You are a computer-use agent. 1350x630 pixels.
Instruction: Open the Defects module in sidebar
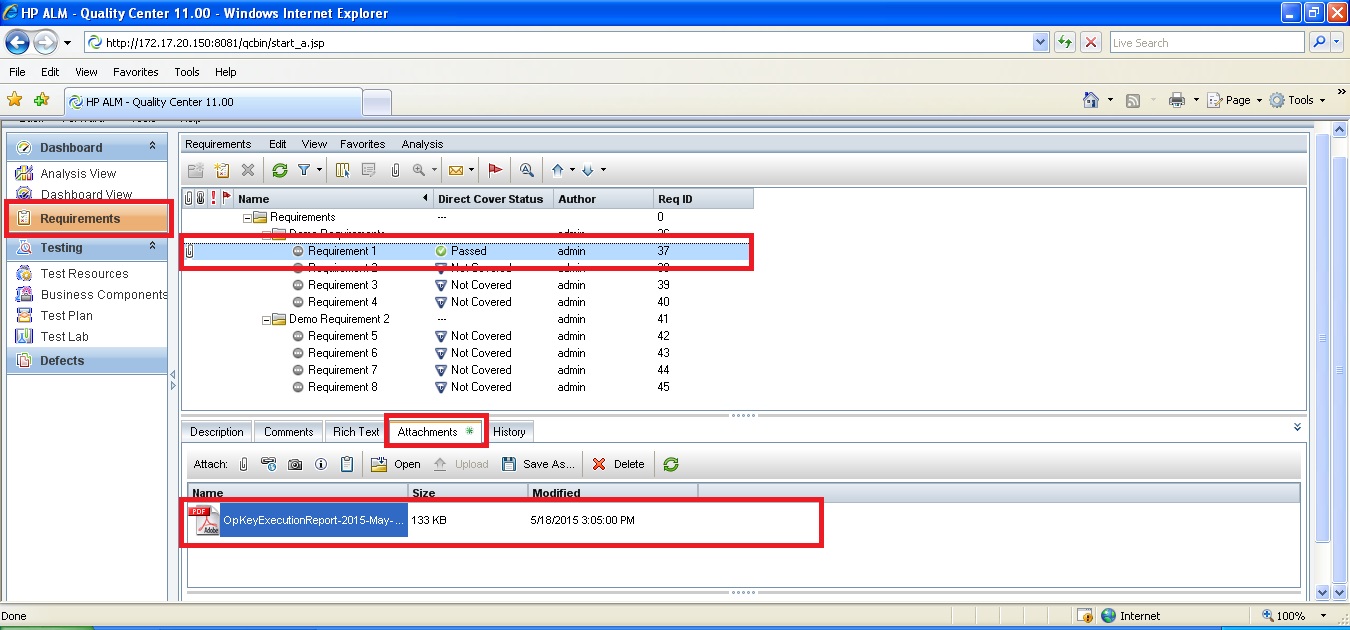(87, 360)
